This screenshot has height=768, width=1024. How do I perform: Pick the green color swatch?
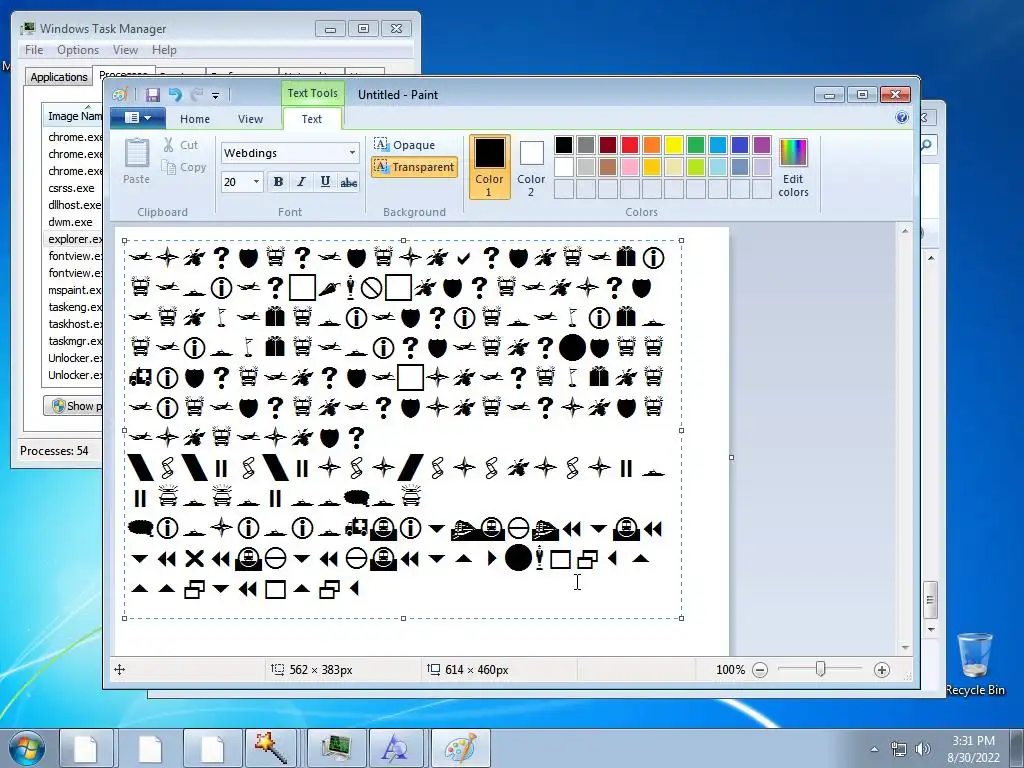coord(696,145)
